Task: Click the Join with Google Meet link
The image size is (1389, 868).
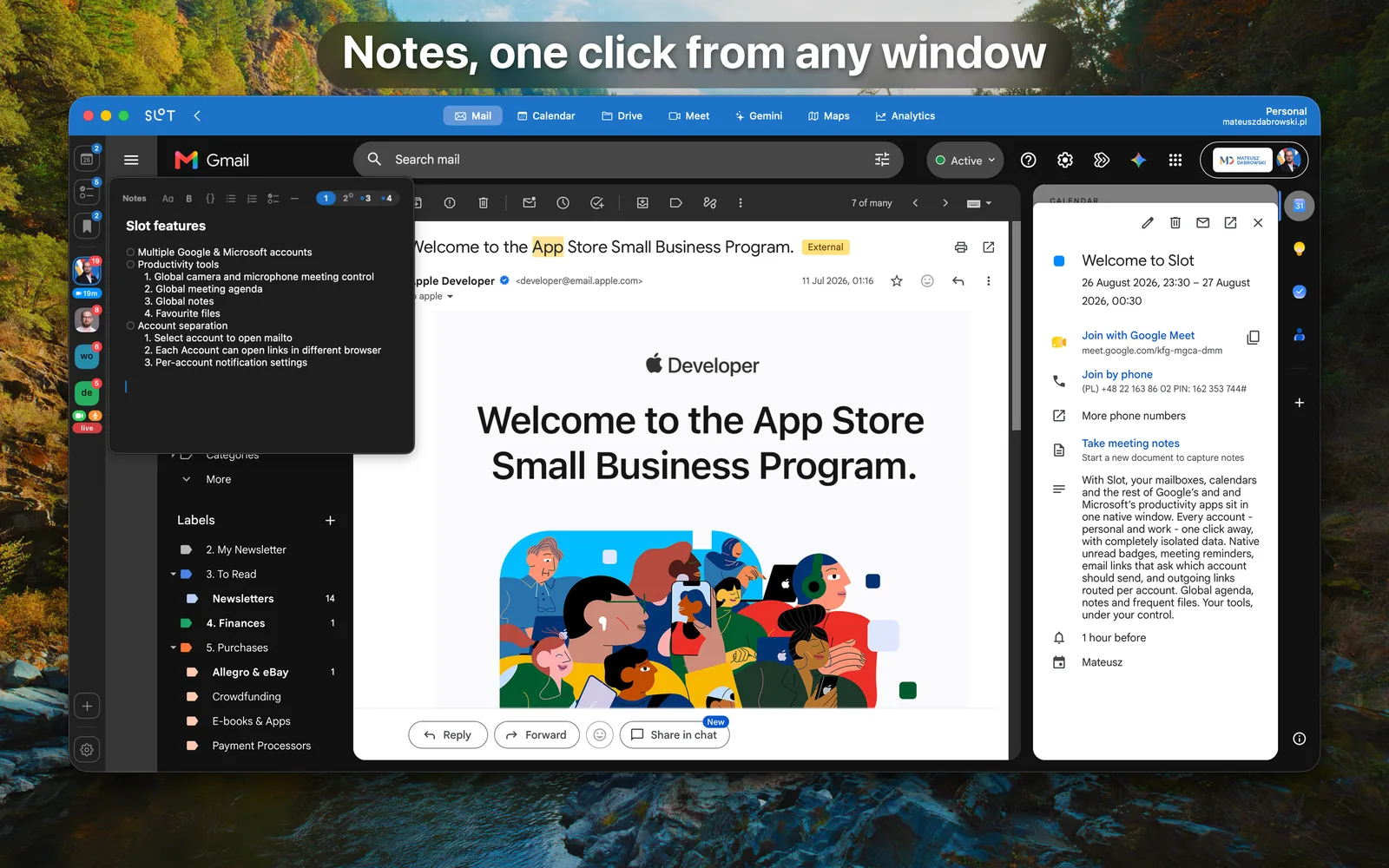Action: 1138,336
